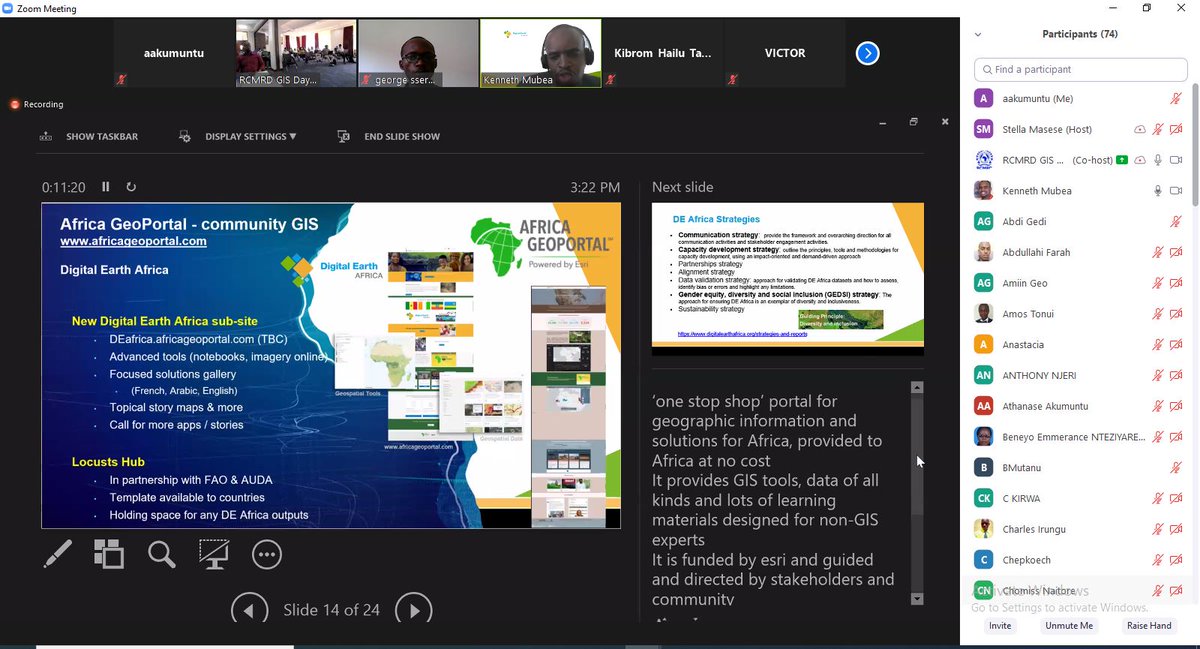Click Amos Tonui profile photo avatar
The width and height of the screenshot is (1200, 649).
coord(984,314)
